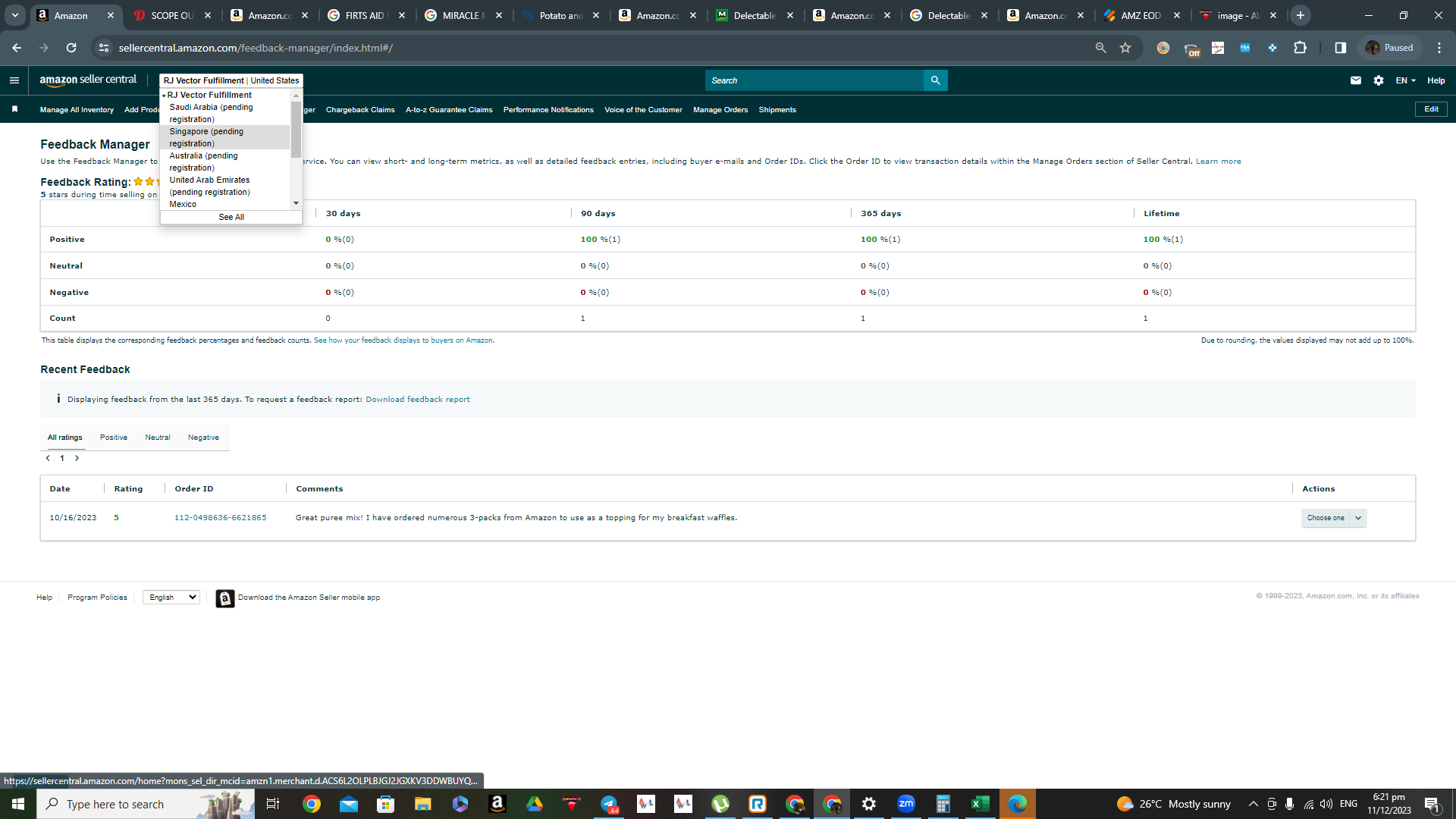Bookmark this page with star icon
The height and width of the screenshot is (819, 1456).
point(1125,48)
